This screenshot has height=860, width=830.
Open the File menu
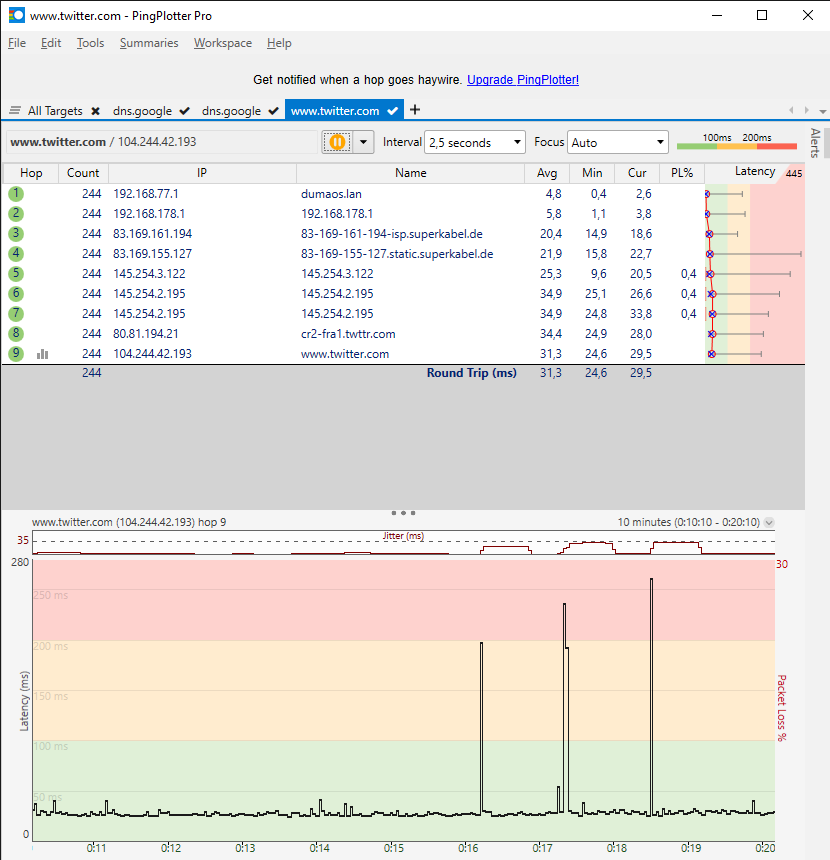(17, 43)
